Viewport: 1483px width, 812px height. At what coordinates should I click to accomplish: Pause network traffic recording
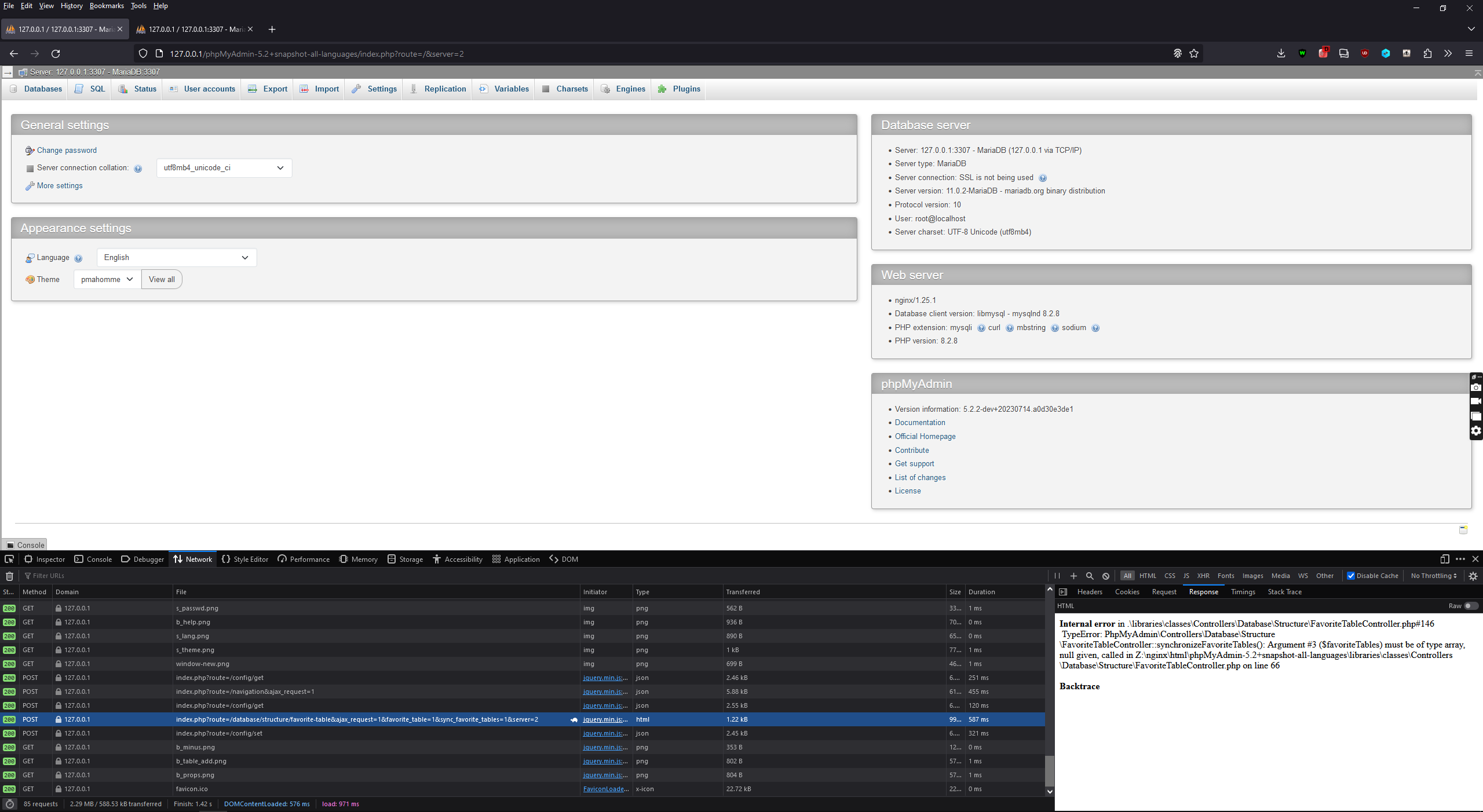[1057, 576]
